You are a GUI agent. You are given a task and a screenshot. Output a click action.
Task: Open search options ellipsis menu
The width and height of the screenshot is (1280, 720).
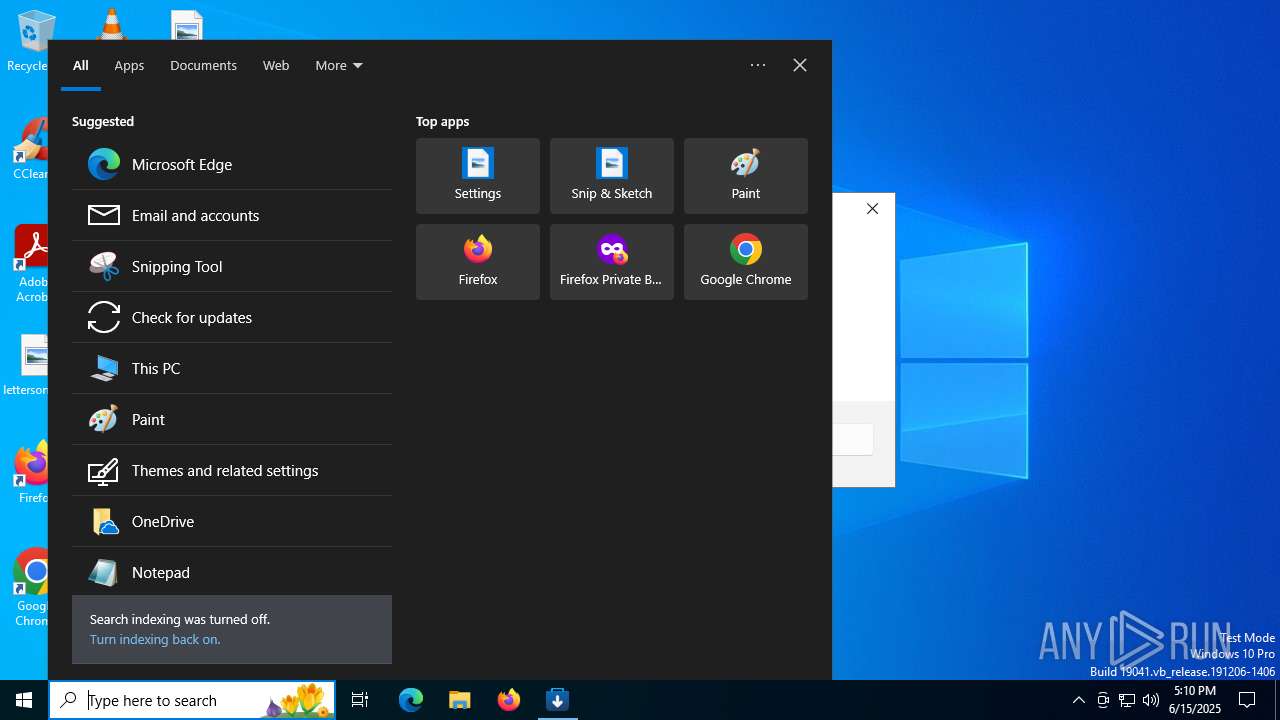click(758, 65)
